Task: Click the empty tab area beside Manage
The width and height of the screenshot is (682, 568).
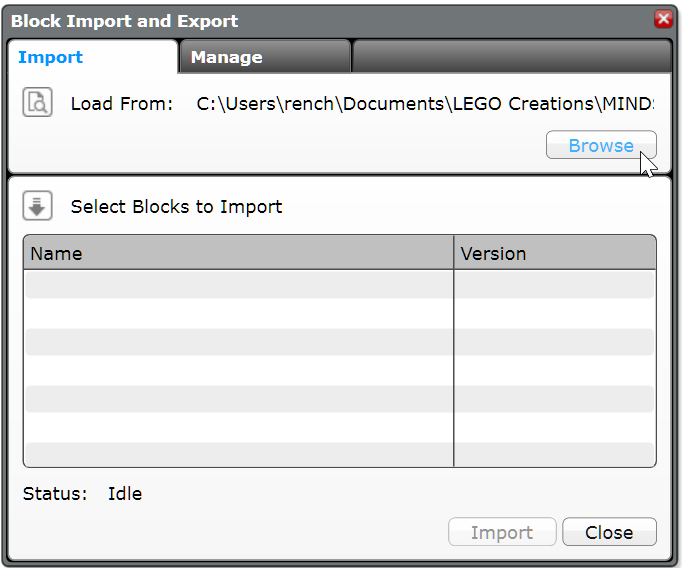Action: tap(510, 57)
